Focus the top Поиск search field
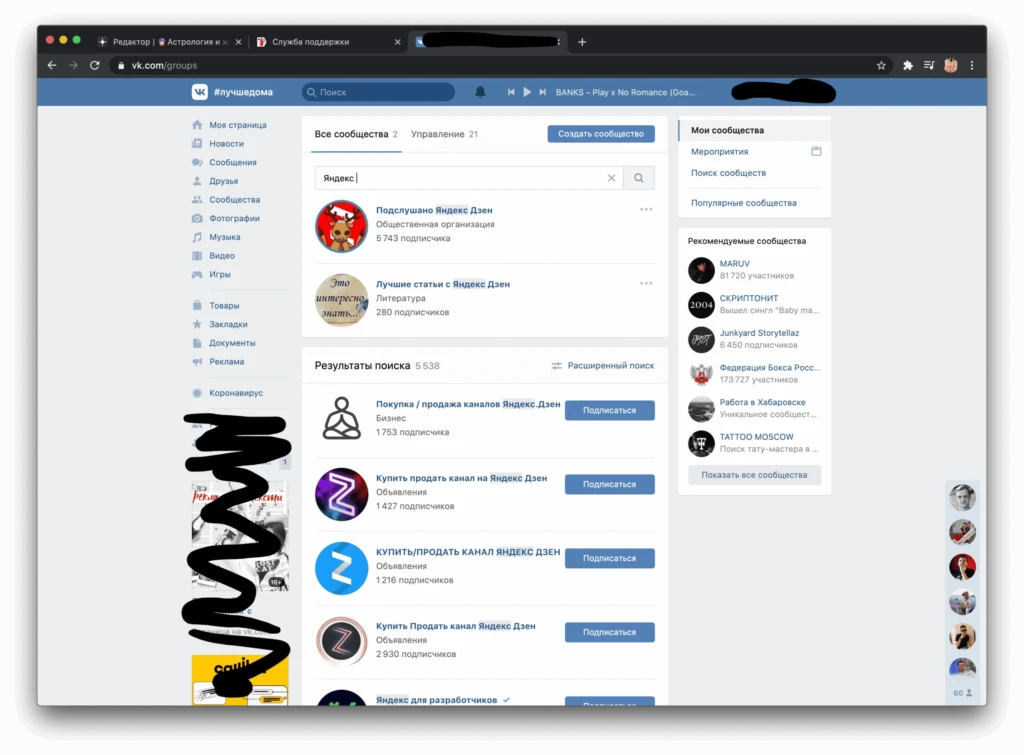This screenshot has height=755, width=1024. click(378, 92)
